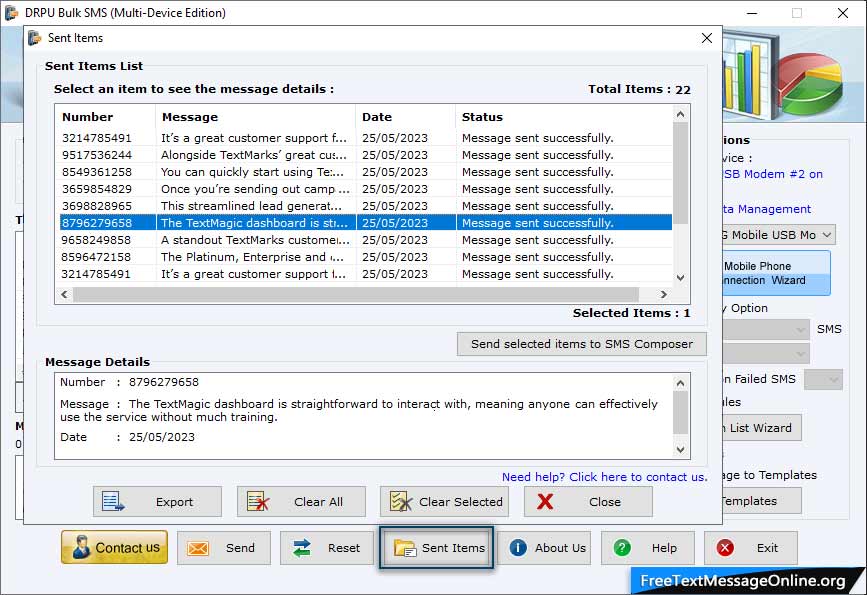Viewport: 867px width, 595px height.
Task: Click the Send button label
Action: [240, 548]
